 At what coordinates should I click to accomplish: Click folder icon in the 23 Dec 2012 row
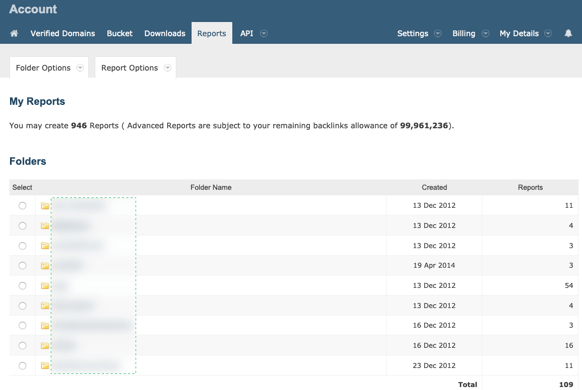(45, 366)
